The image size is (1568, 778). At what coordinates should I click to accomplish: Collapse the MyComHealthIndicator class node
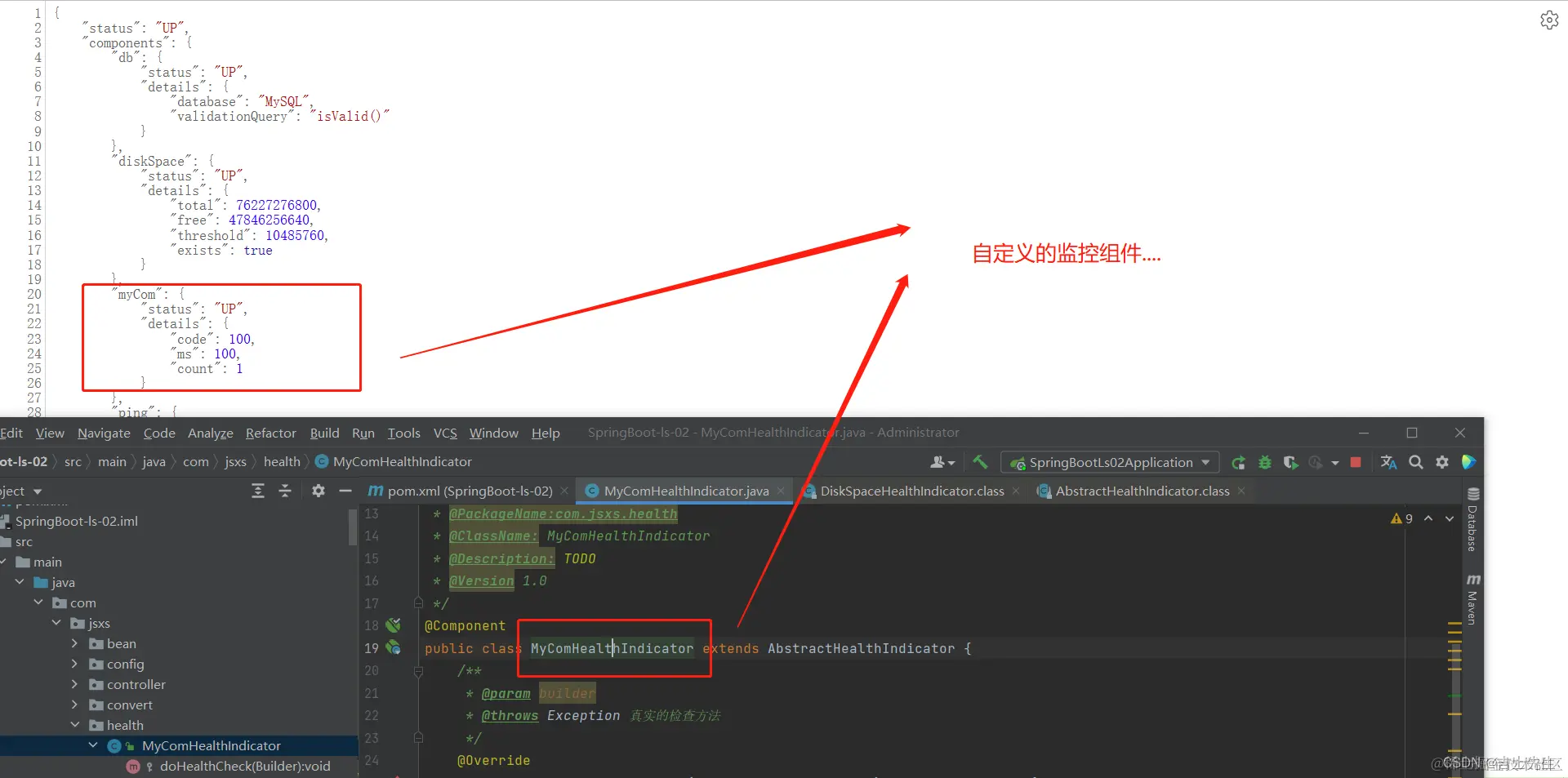tap(93, 745)
